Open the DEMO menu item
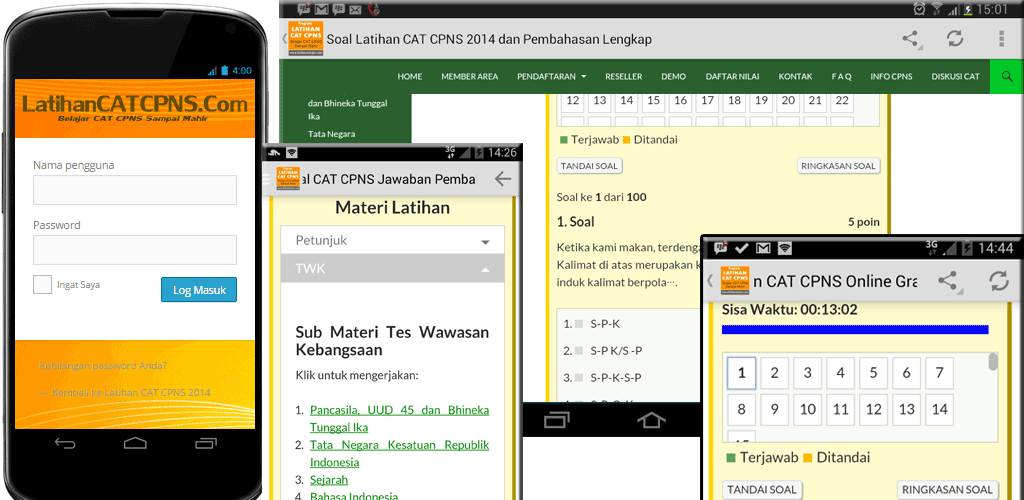1024x500 pixels. (673, 76)
